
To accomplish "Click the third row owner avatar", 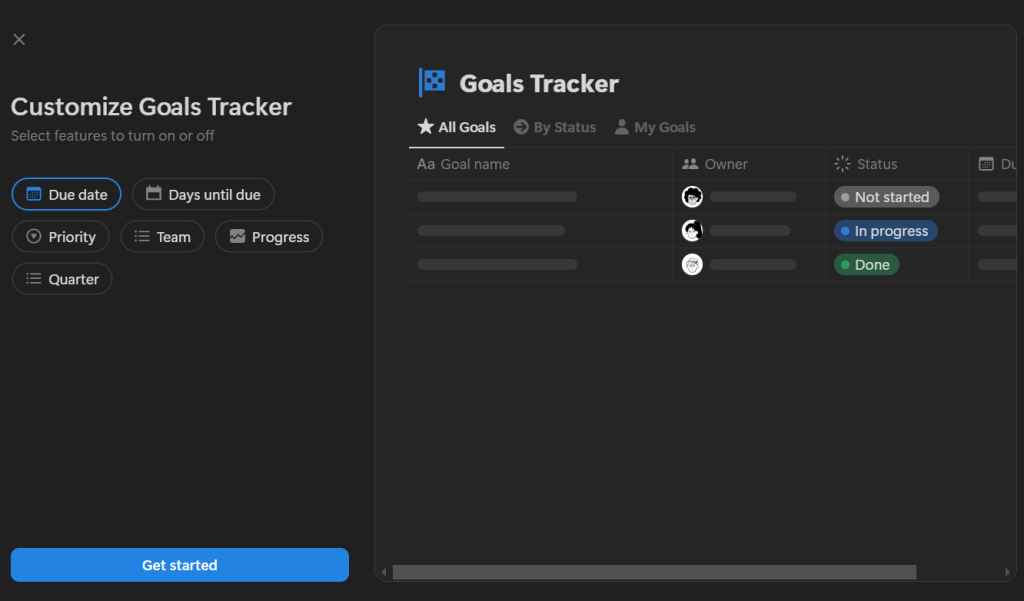I will (692, 265).
